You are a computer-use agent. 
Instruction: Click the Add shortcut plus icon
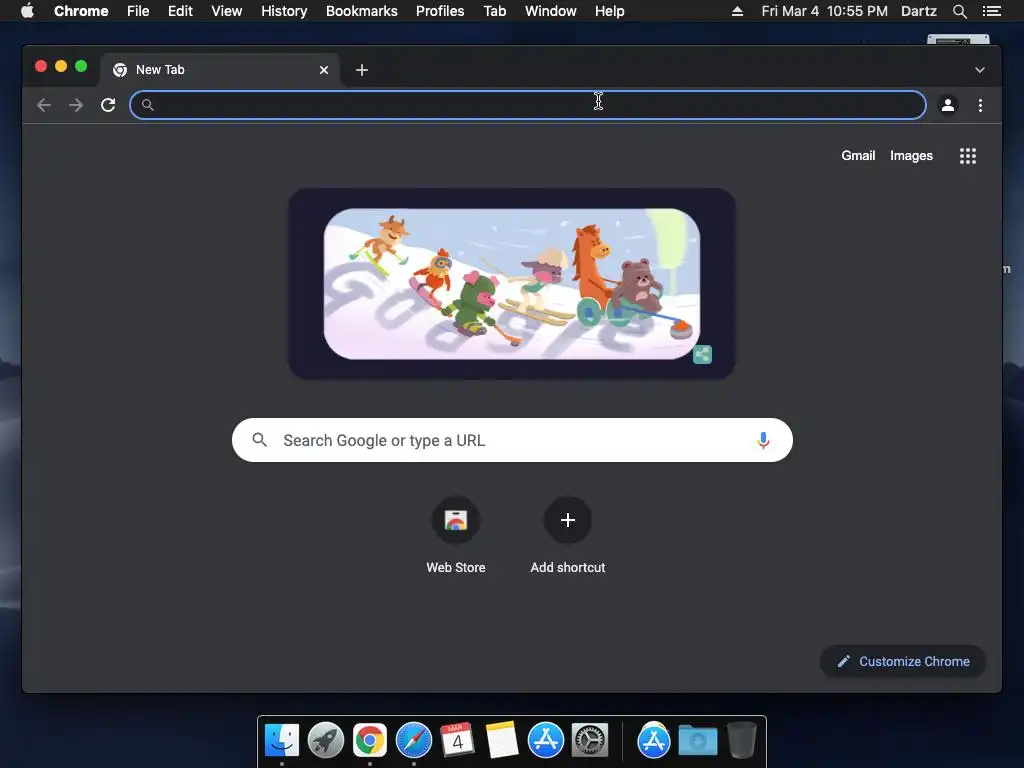point(568,520)
